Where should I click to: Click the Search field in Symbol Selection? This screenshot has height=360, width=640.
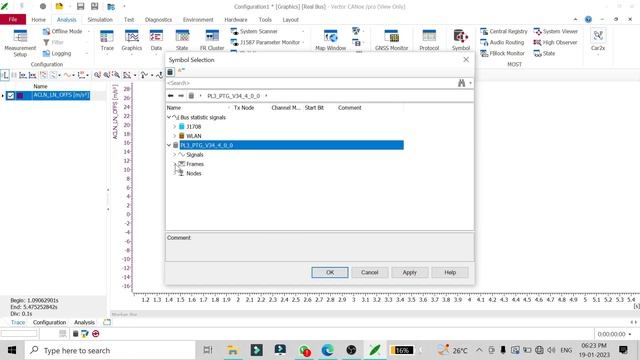pyautogui.click(x=311, y=83)
